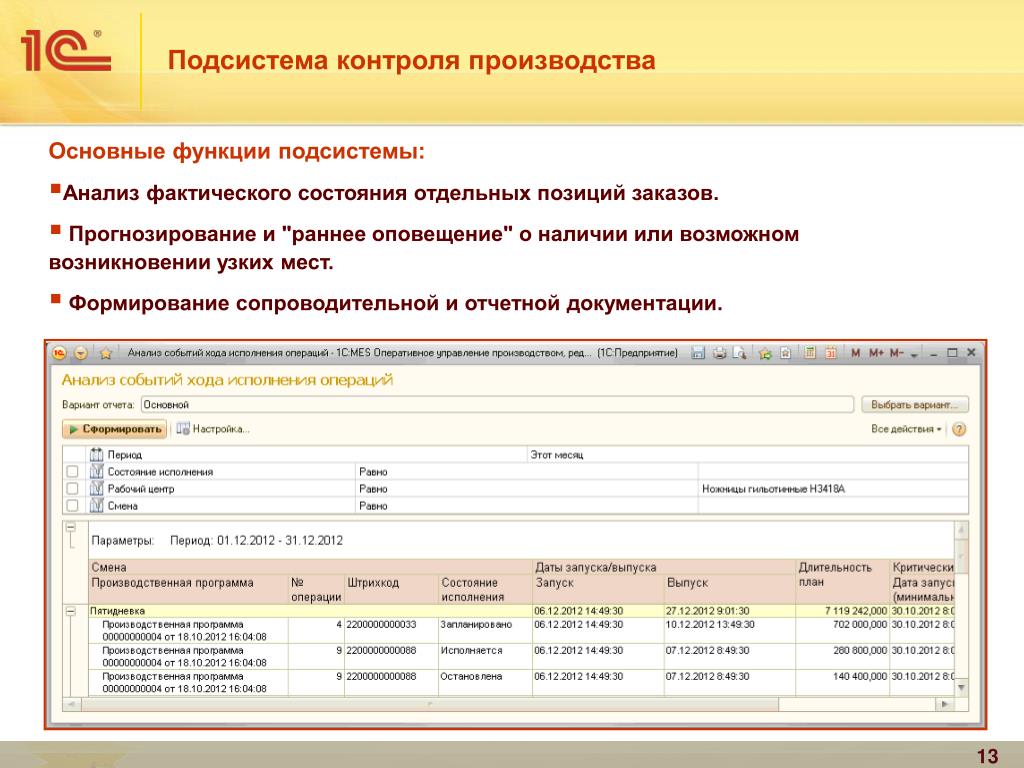Tick the Рабочий центр filter checkbox
1024x768 pixels.
click(72, 489)
